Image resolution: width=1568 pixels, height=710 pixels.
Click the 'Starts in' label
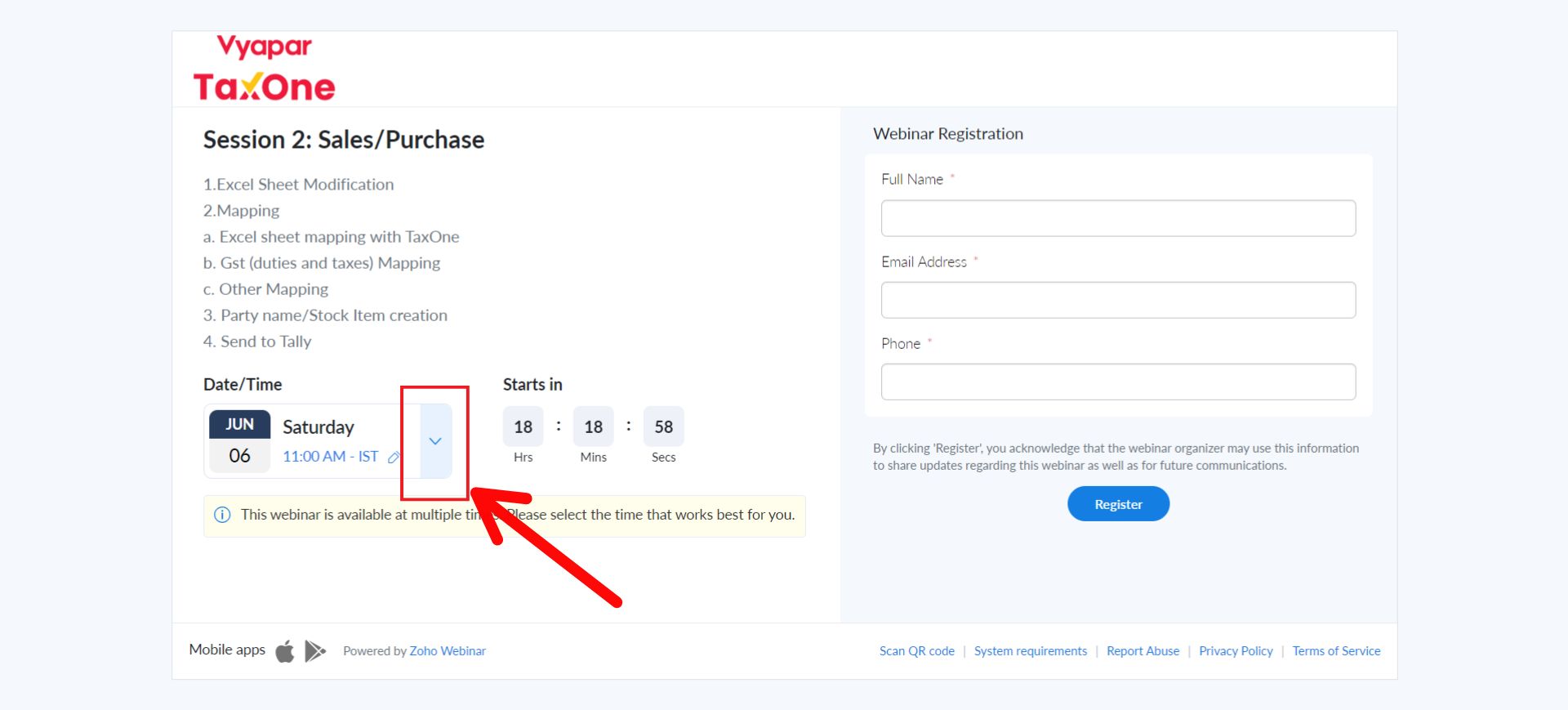[532, 385]
